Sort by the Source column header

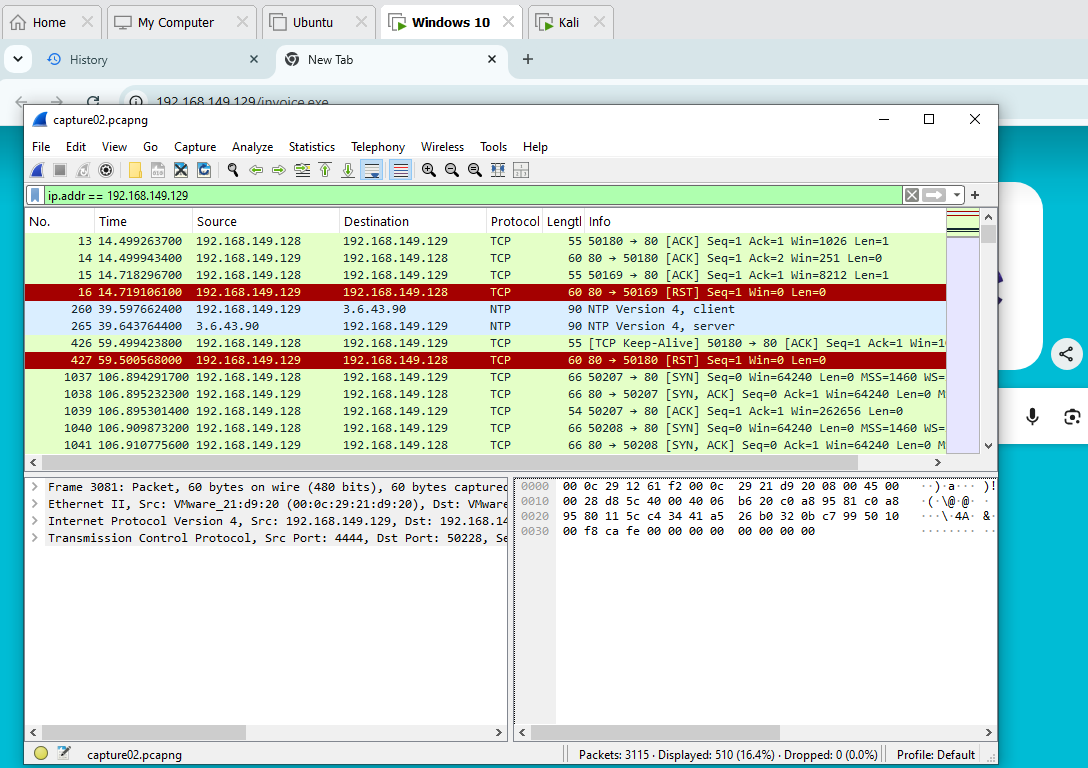point(266,221)
